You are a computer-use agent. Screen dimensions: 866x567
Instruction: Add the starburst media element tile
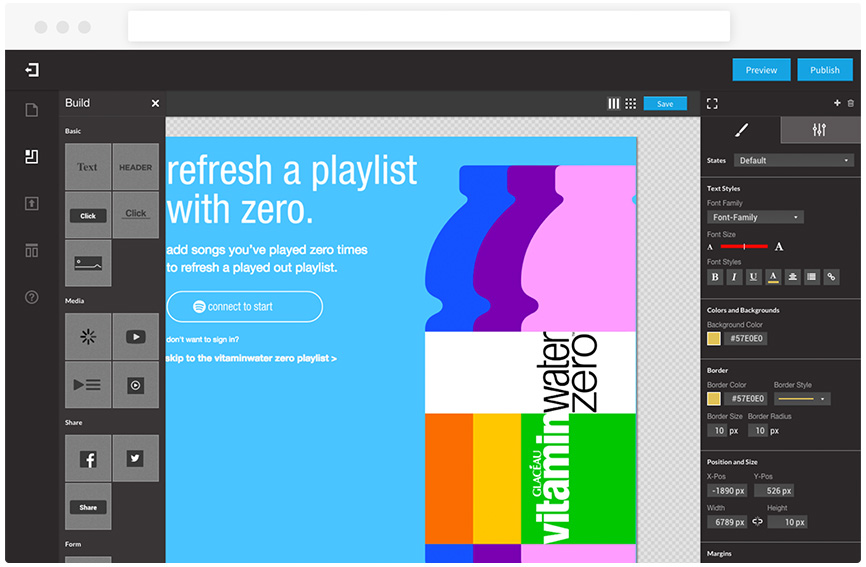point(88,337)
